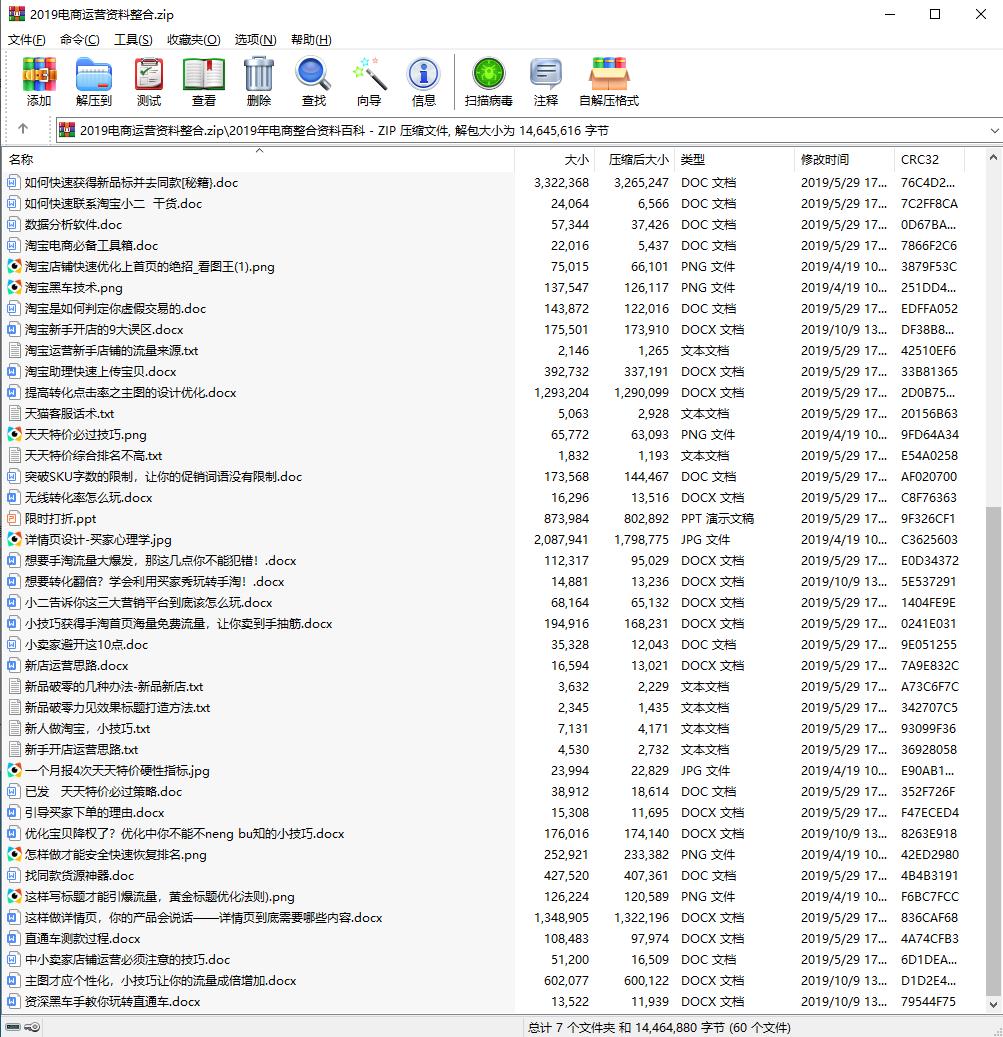1003x1037 pixels.
Task: Select file 淘宝助理快速上传宝贝.docx
Action: (100, 372)
